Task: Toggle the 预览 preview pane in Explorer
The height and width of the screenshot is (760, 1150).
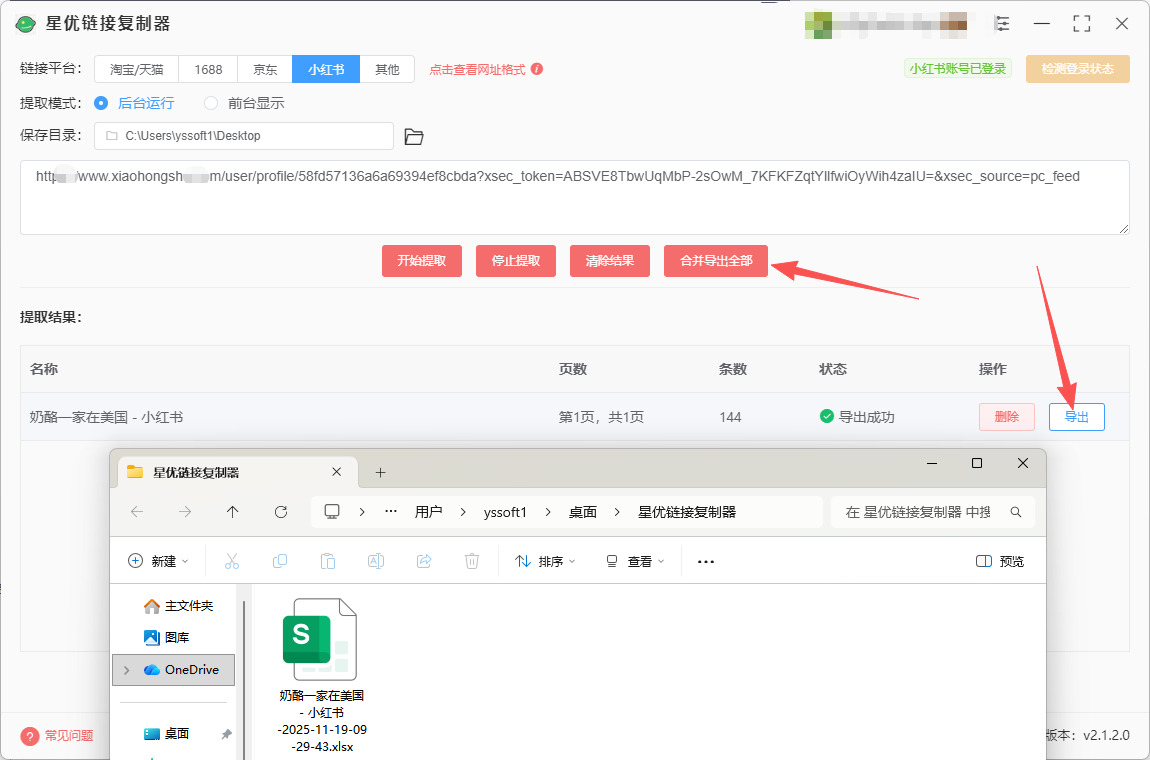Action: [1000, 561]
